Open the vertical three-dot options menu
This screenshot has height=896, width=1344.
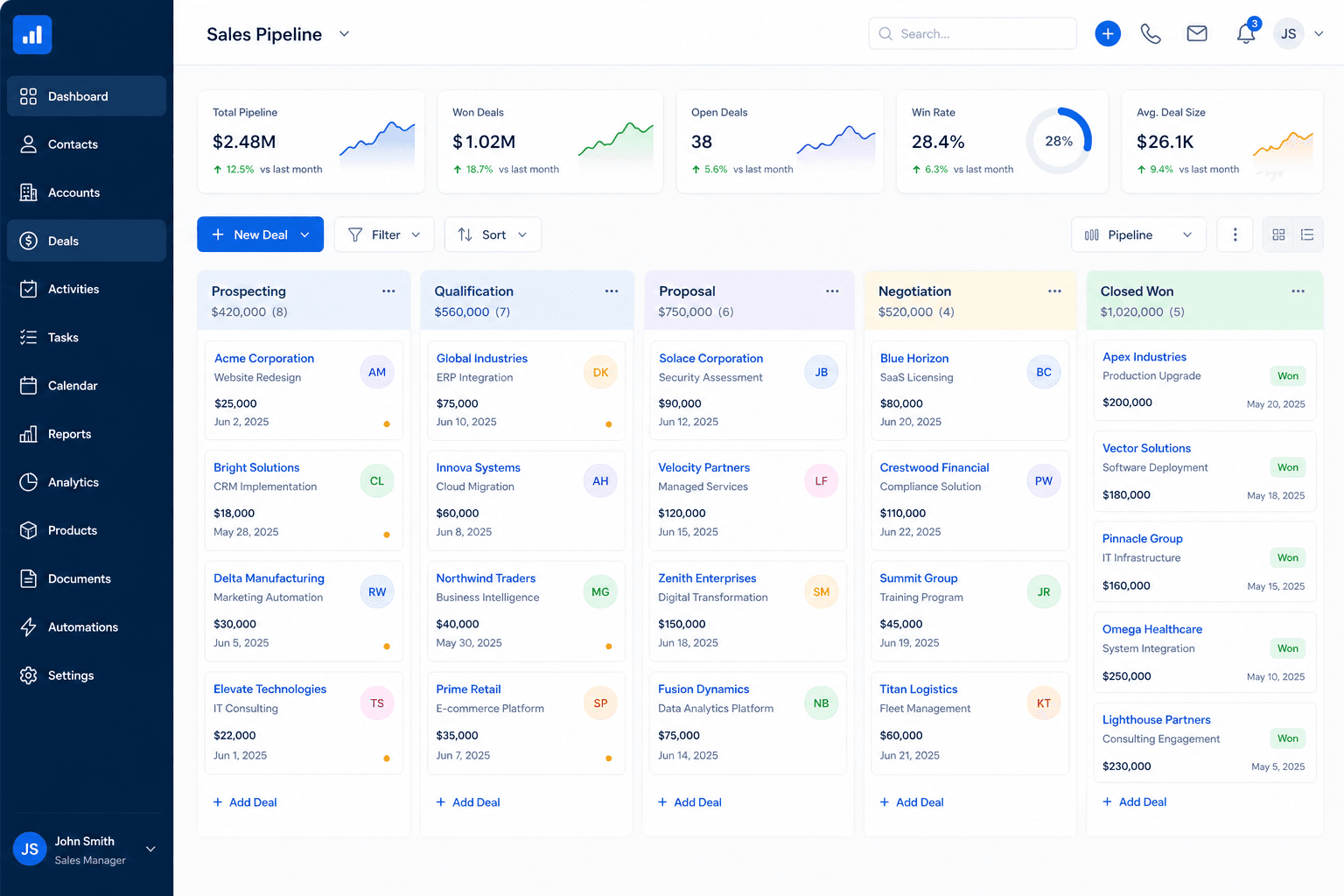coord(1235,234)
